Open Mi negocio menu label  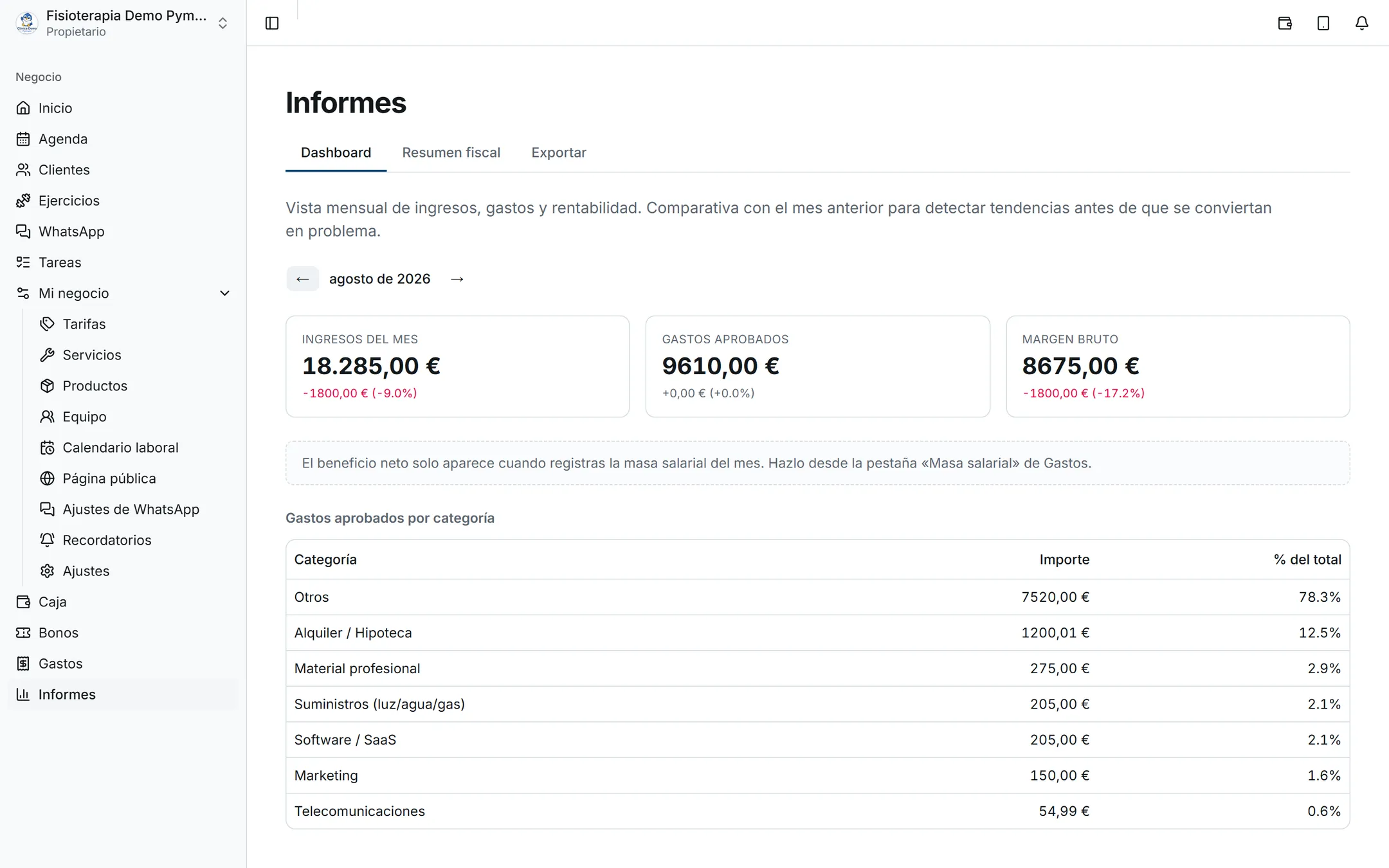pos(74,293)
